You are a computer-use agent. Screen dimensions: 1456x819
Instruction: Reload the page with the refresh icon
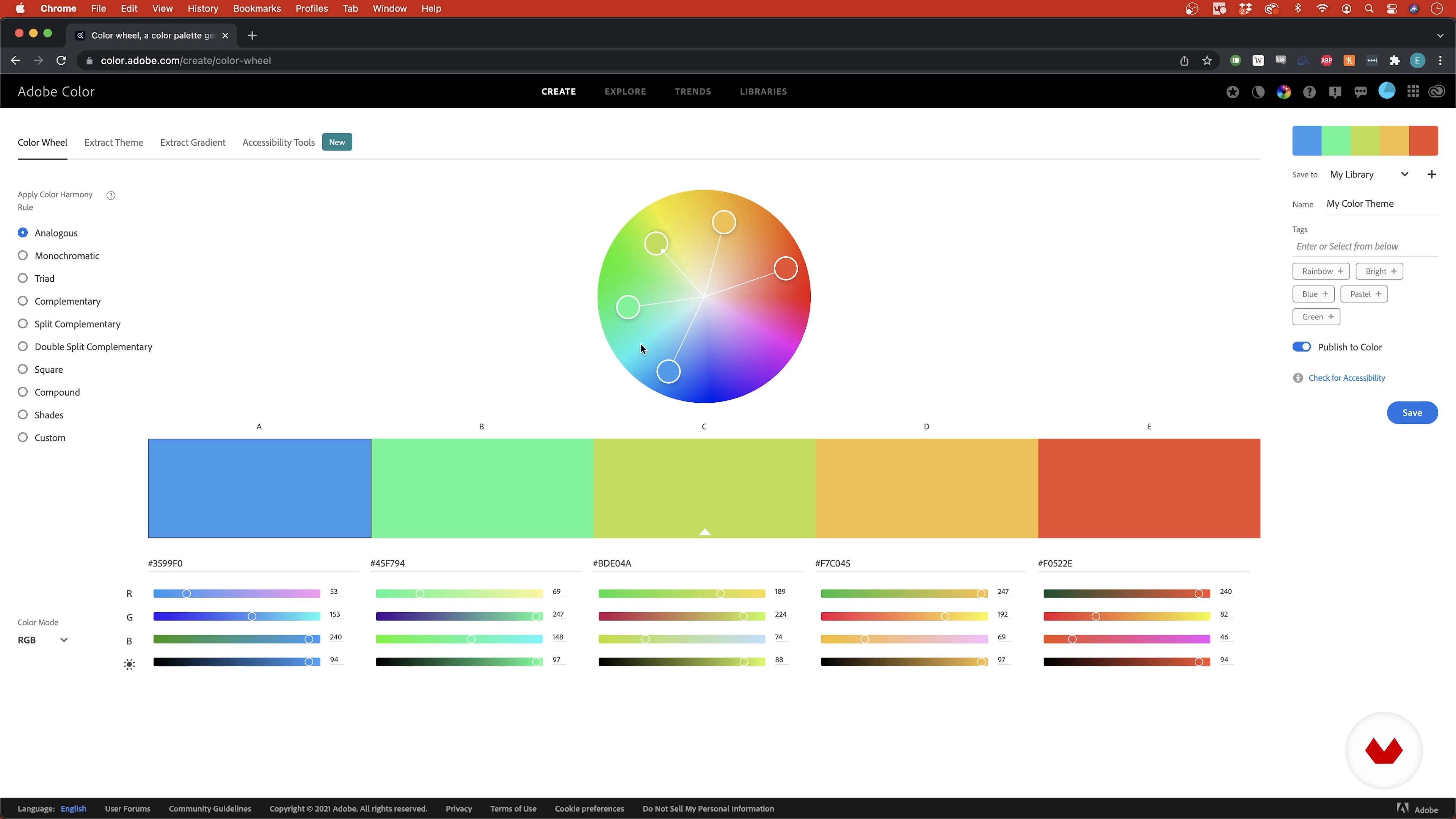coord(61,61)
